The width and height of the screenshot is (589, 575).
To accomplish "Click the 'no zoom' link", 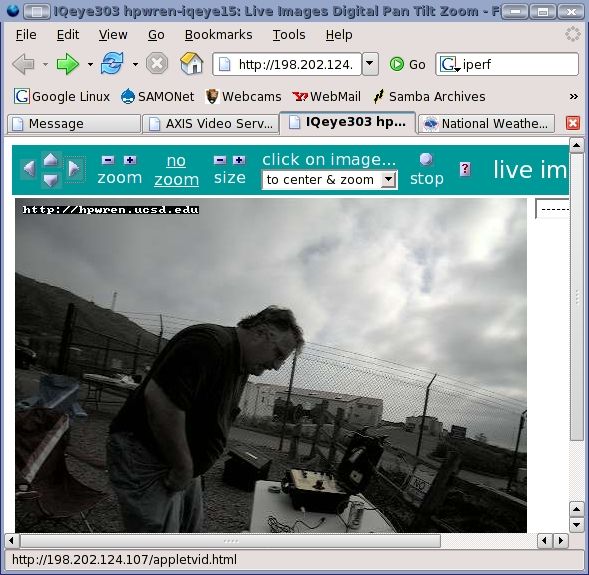I will [x=176, y=170].
